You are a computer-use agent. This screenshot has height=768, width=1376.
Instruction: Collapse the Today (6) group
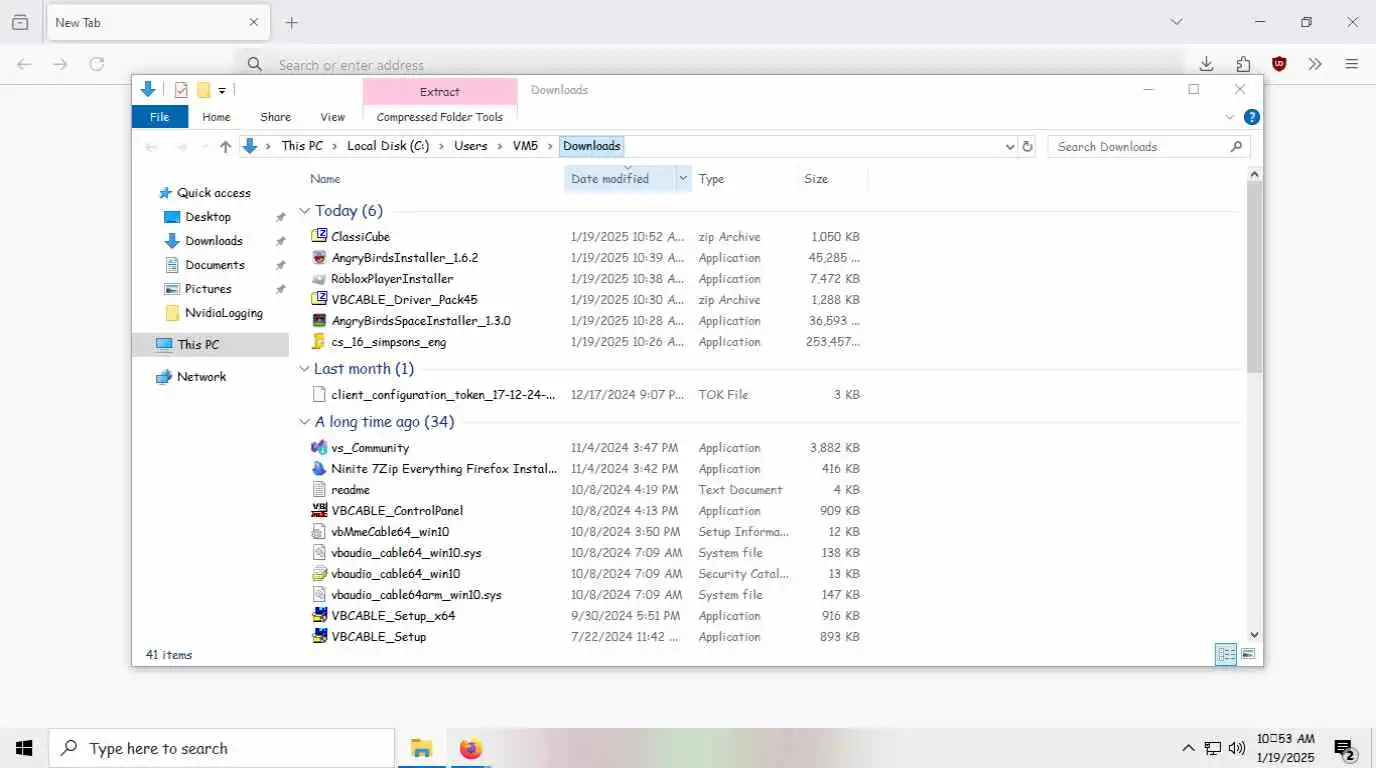tap(305, 211)
